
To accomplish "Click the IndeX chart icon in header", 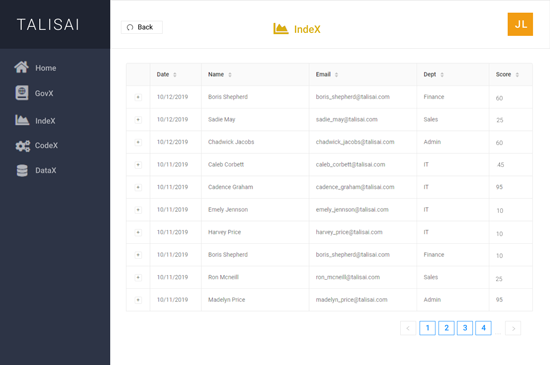I will tap(281, 29).
